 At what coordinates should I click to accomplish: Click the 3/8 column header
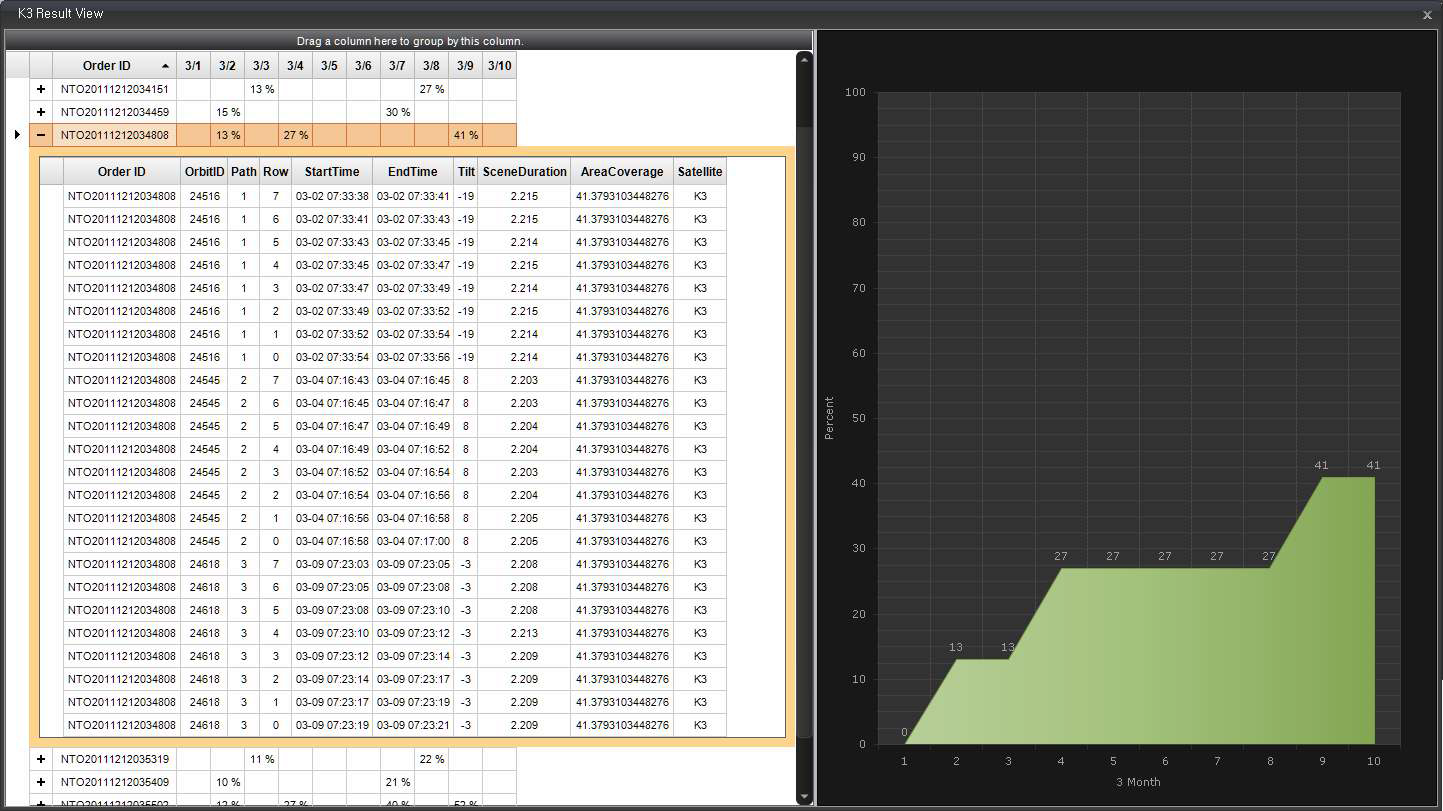(x=432, y=66)
